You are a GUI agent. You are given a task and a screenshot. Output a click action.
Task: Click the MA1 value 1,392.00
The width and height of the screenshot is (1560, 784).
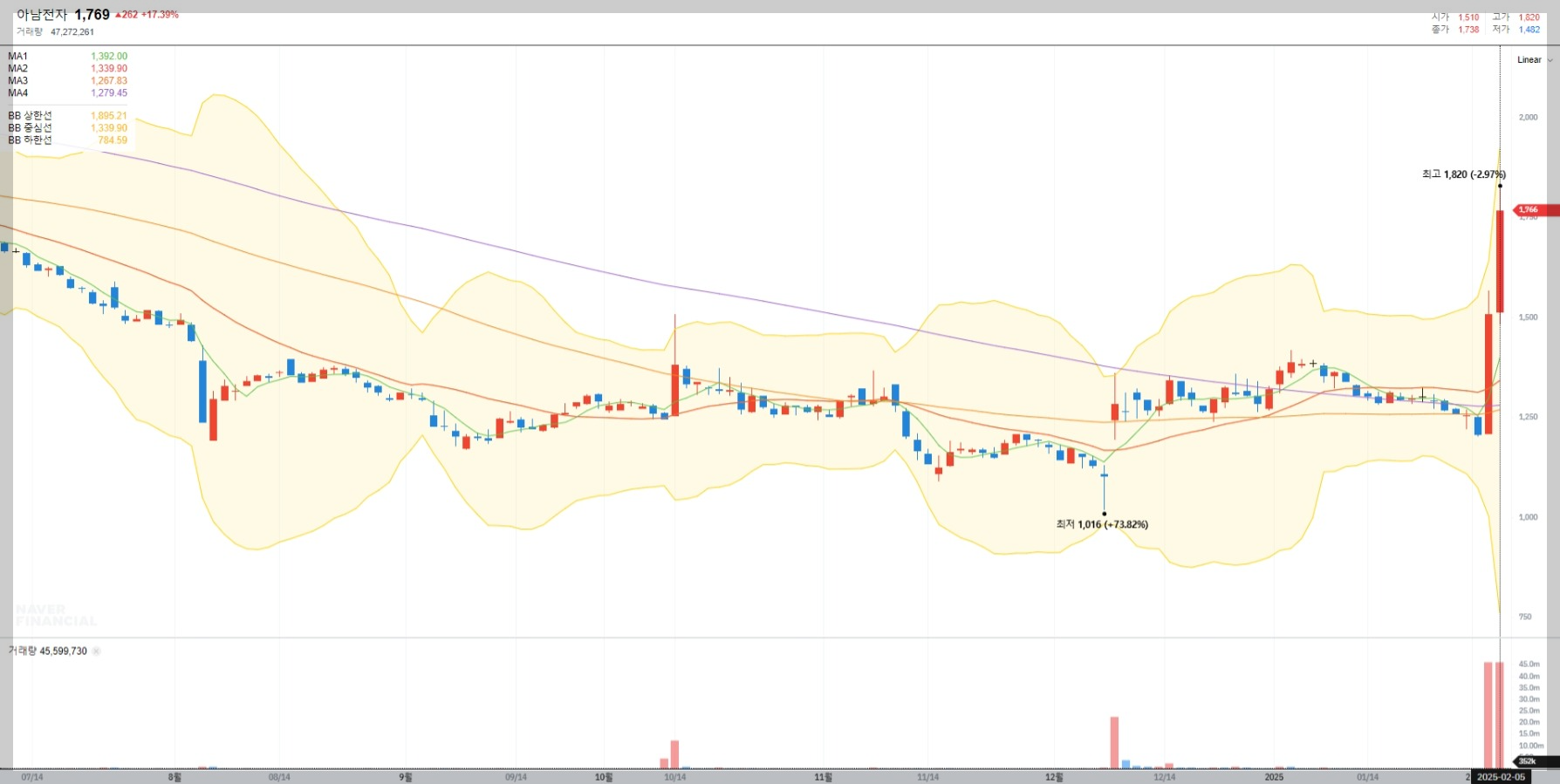click(109, 57)
